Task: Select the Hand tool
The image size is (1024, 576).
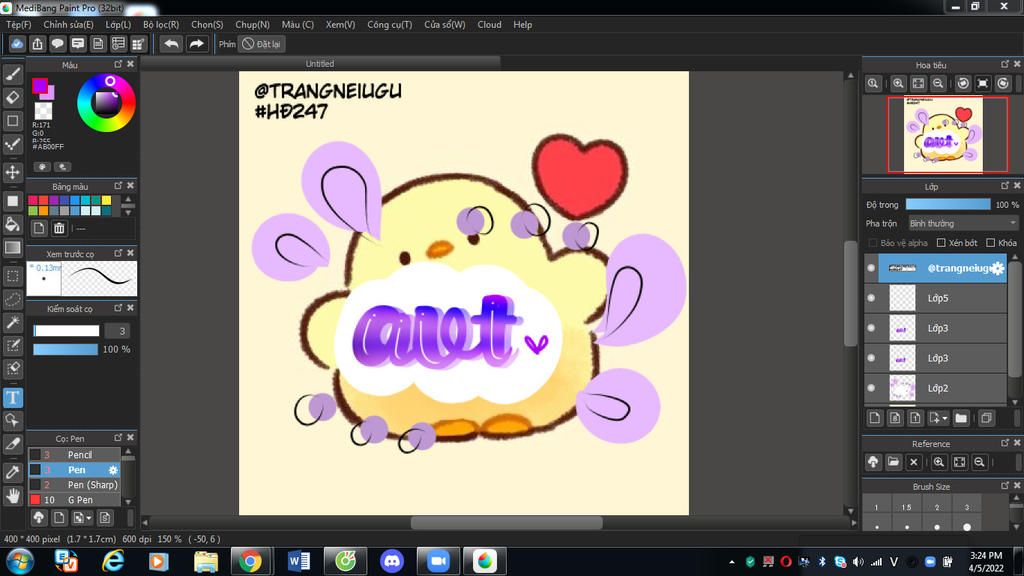Action: (12, 496)
